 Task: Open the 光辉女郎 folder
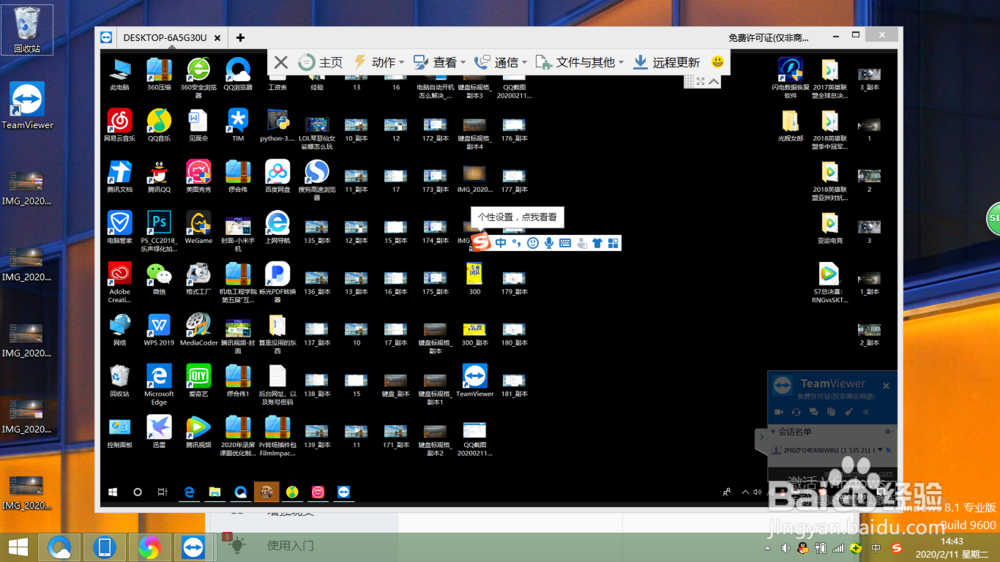790,124
